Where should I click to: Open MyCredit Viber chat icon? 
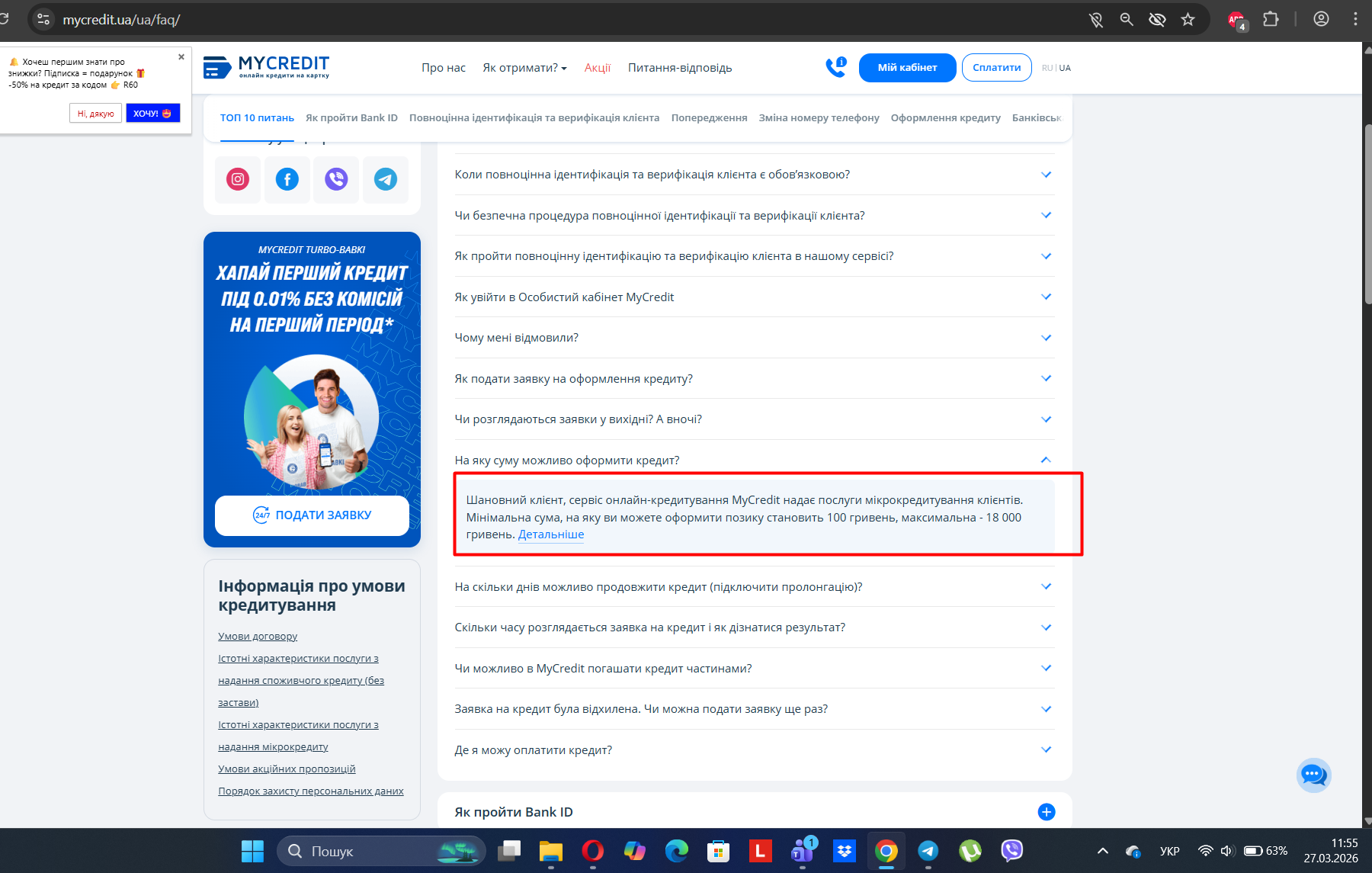pyautogui.click(x=336, y=179)
